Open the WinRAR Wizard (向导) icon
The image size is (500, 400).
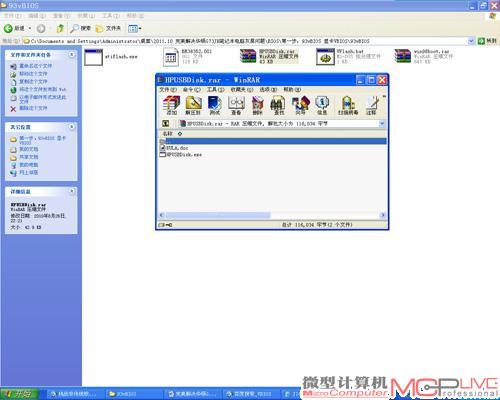[300, 105]
